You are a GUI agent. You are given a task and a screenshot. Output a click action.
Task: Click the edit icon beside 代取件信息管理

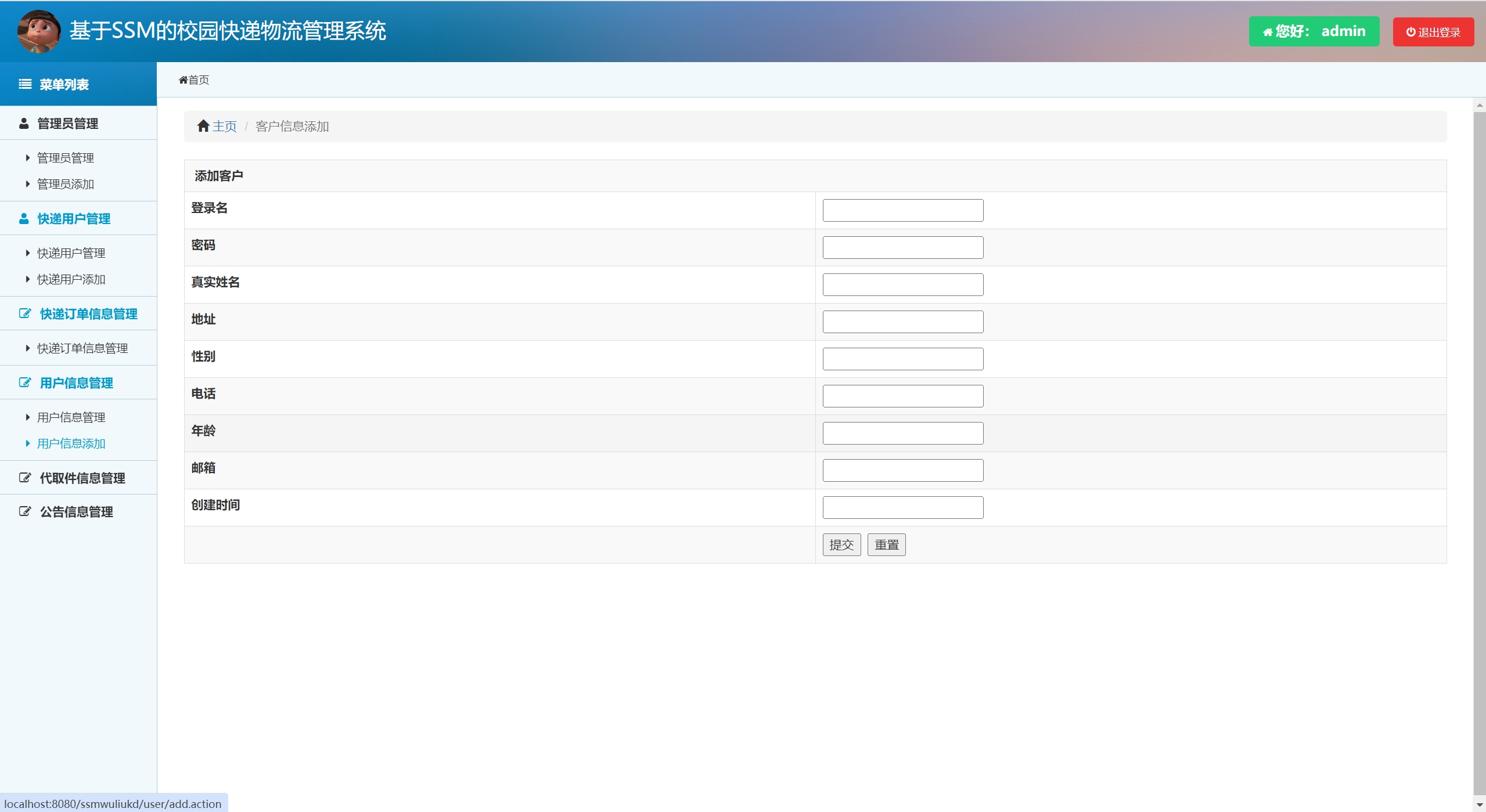pyautogui.click(x=25, y=478)
